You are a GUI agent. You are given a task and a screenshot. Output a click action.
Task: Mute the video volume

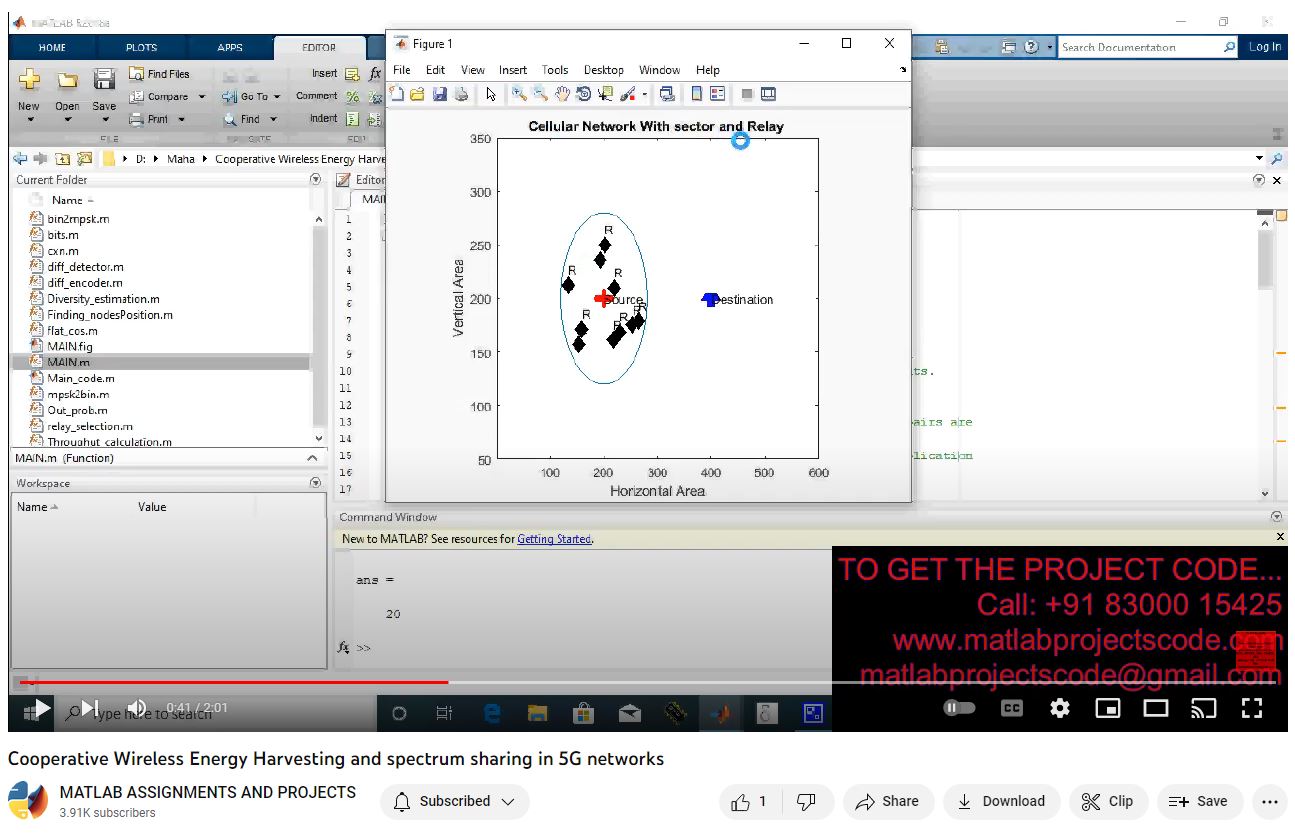(x=137, y=708)
